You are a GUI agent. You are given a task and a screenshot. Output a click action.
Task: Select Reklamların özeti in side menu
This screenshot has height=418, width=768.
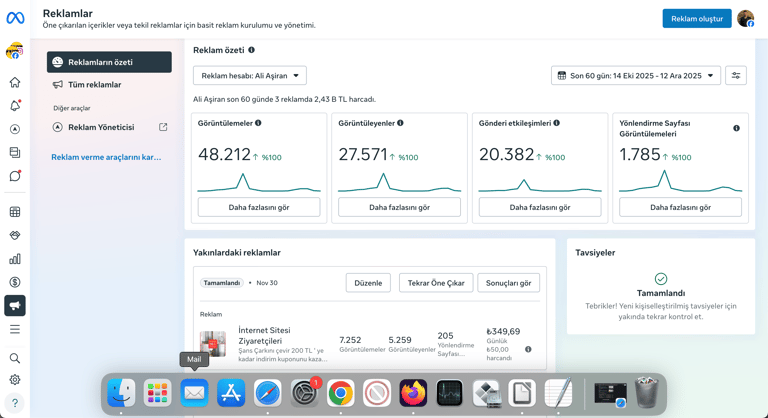(109, 62)
